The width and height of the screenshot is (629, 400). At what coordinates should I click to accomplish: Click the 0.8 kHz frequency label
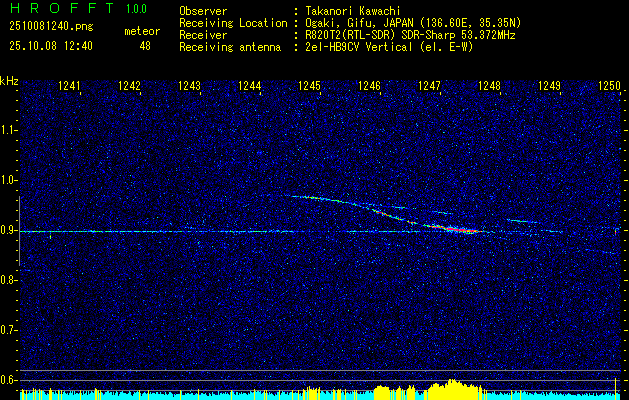8,280
